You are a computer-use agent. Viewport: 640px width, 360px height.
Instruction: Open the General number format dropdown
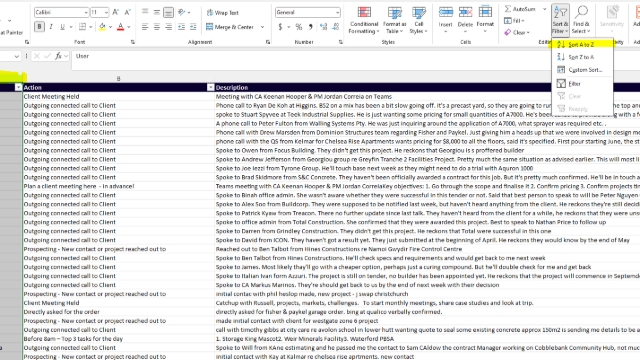(308, 13)
